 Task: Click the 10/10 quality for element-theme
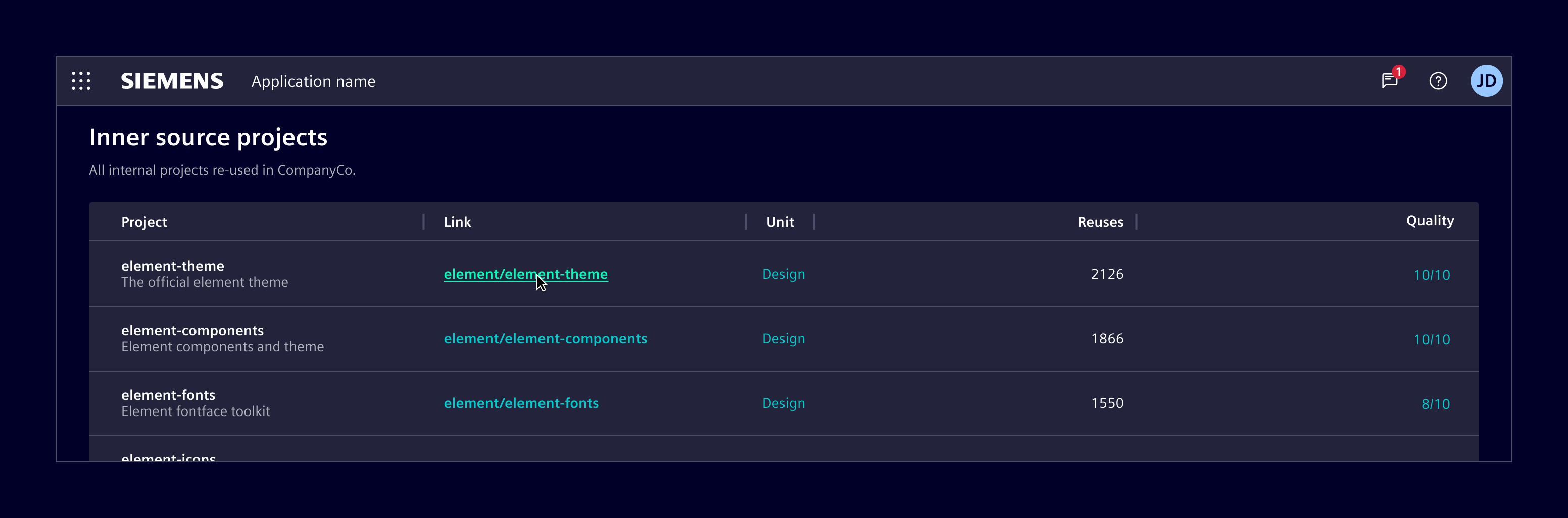point(1432,275)
